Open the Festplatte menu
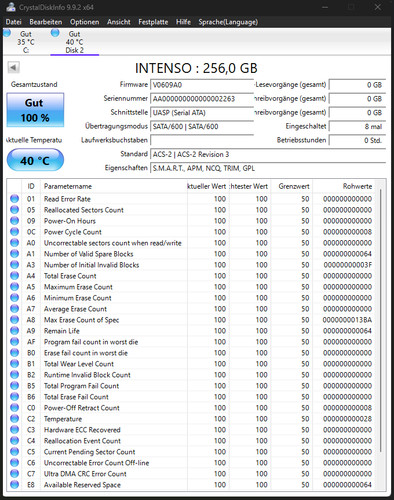The image size is (394, 500). [153, 22]
